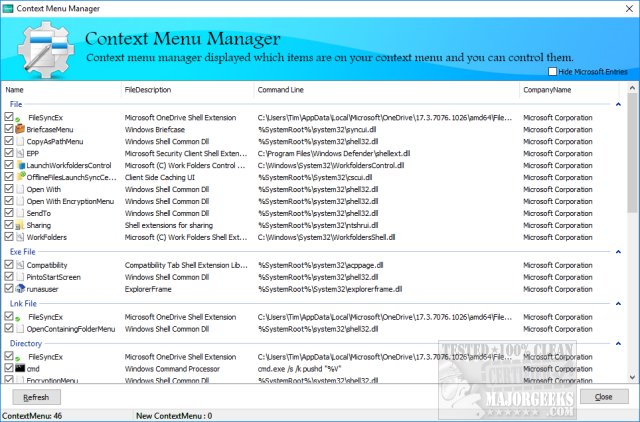640x422 pixels.
Task: Click the WorkfoldersControl.dll path
Action: [x=331, y=165]
